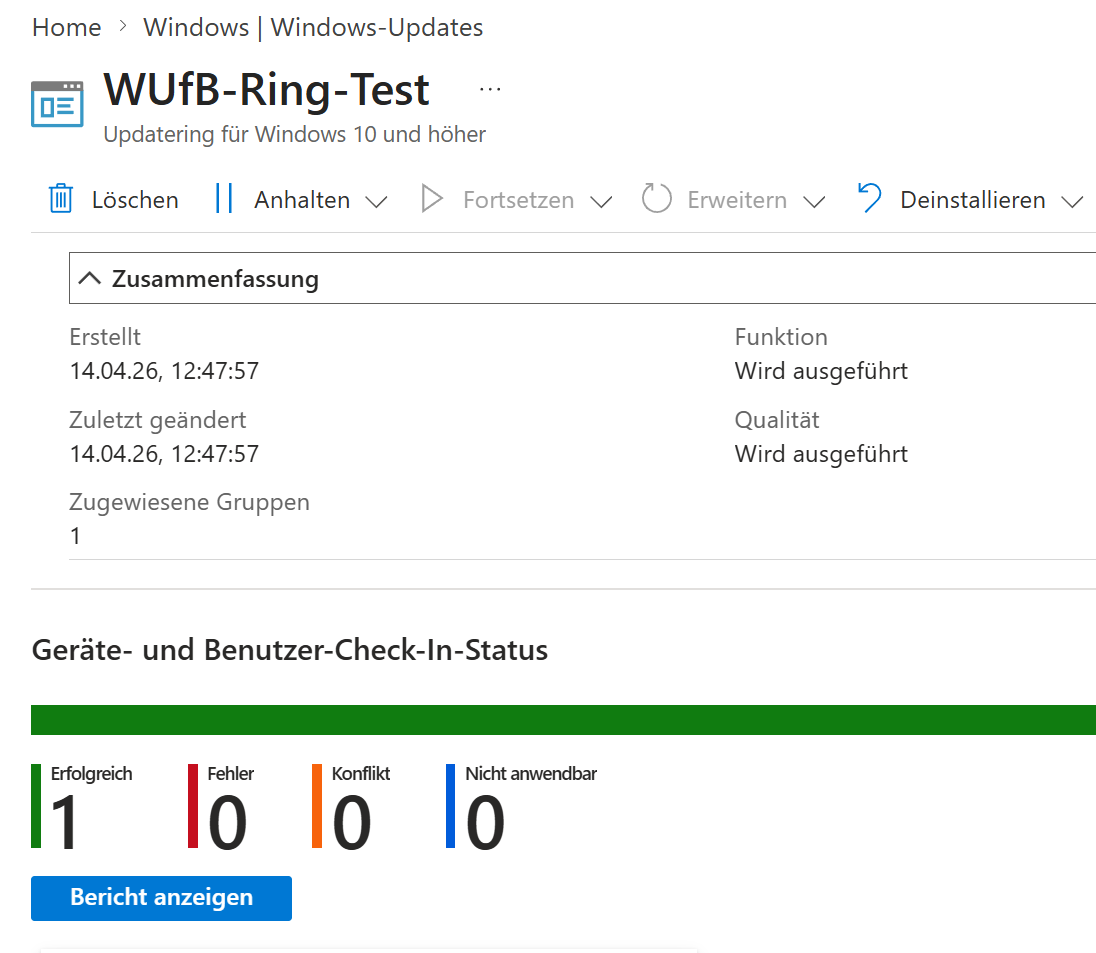1096x953 pixels.
Task: Expand the Erweitern dropdown arrow
Action: tap(814, 201)
